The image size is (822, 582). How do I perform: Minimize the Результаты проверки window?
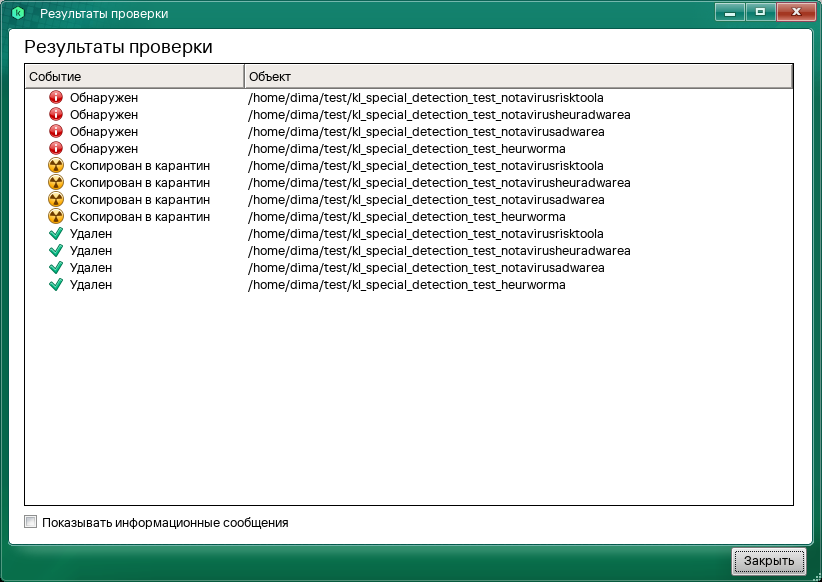click(x=731, y=12)
